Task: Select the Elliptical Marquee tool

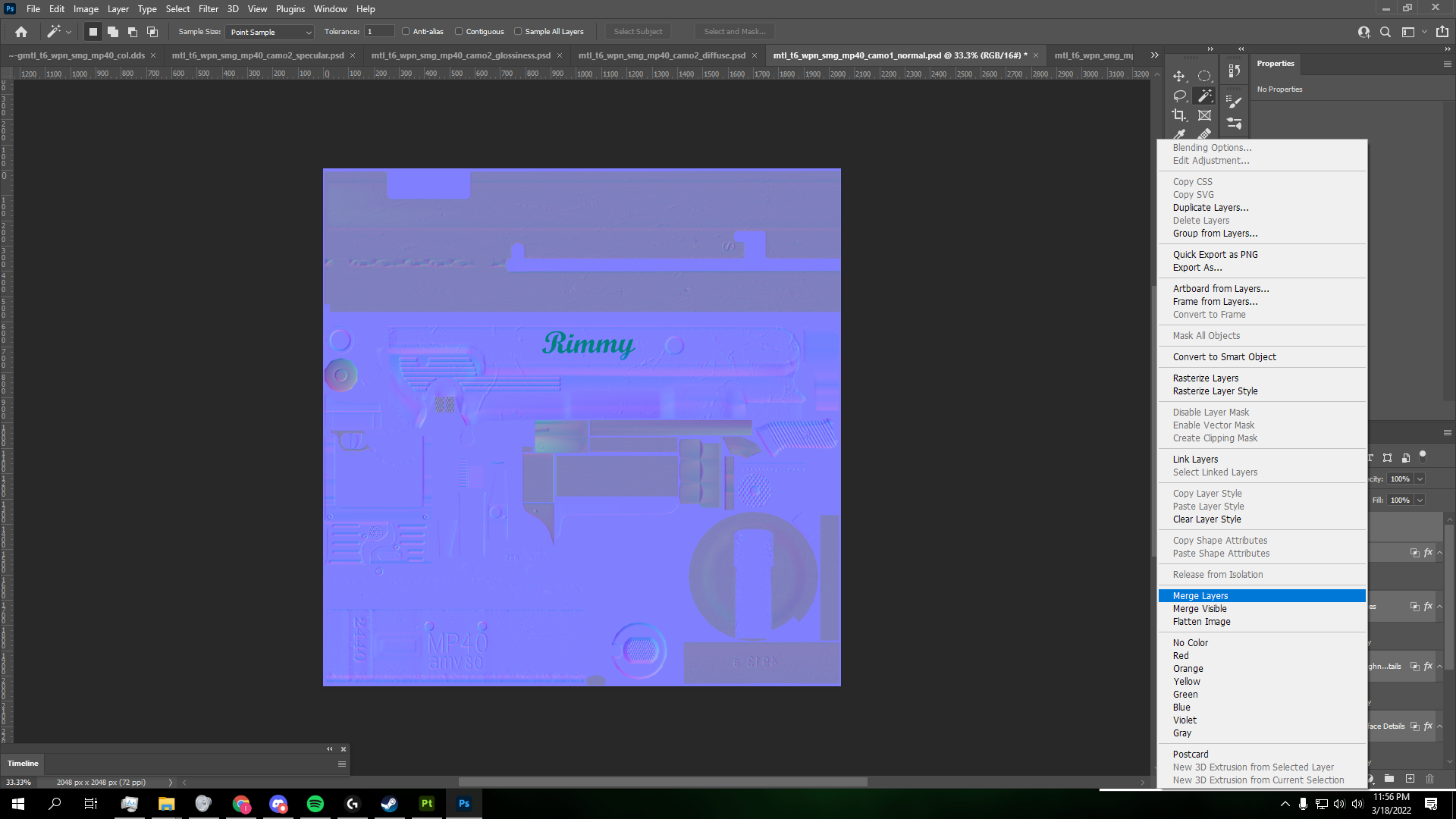Action: 1204,77
